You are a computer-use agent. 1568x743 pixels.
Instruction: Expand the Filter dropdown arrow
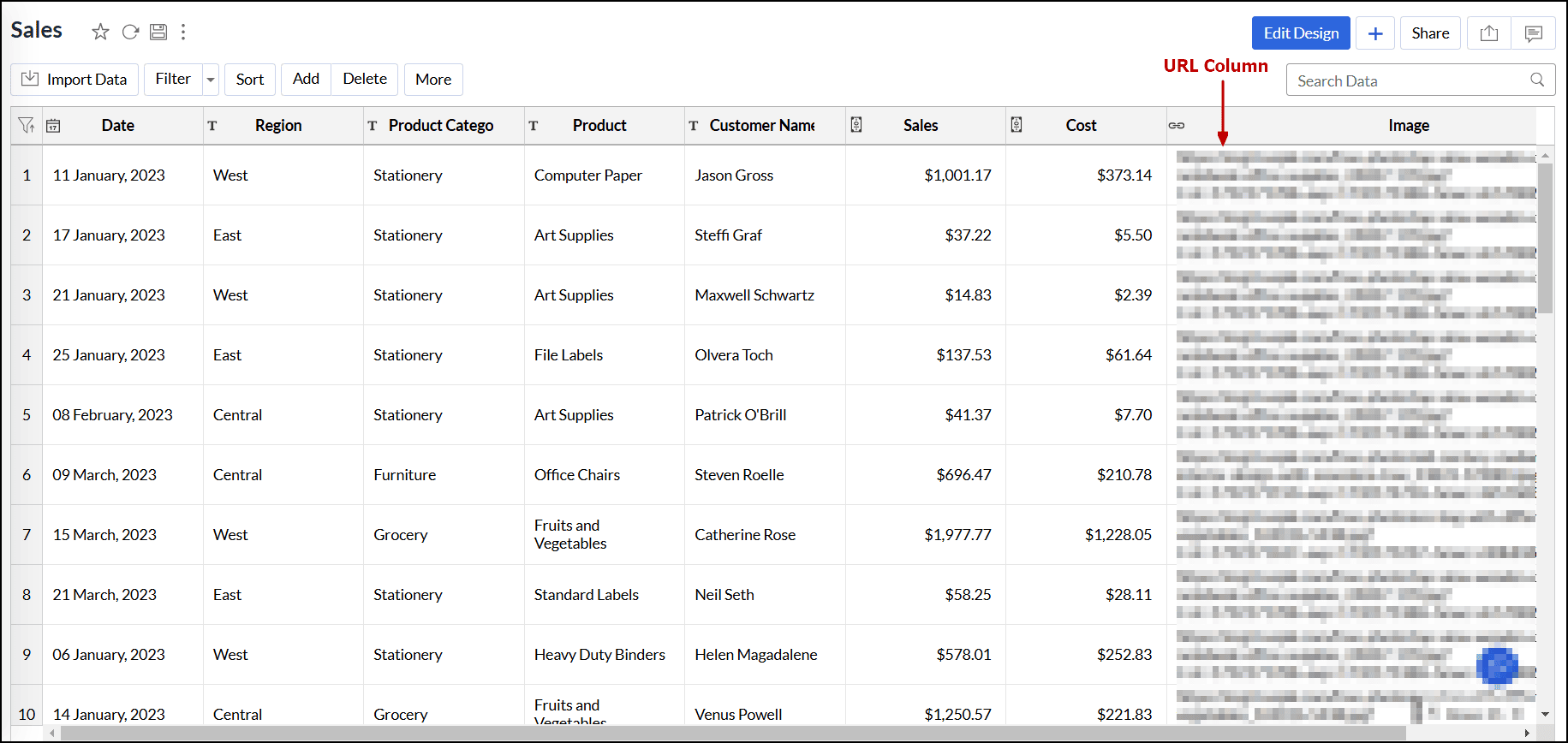click(x=211, y=80)
